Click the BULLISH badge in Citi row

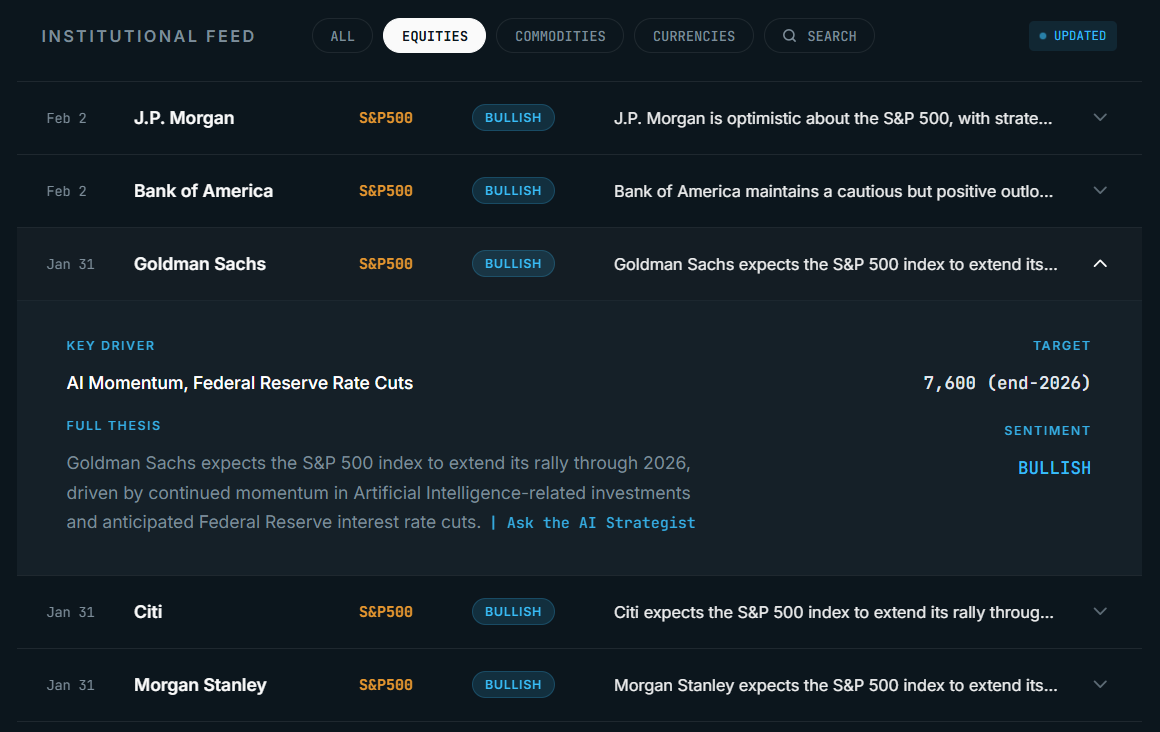tap(513, 612)
